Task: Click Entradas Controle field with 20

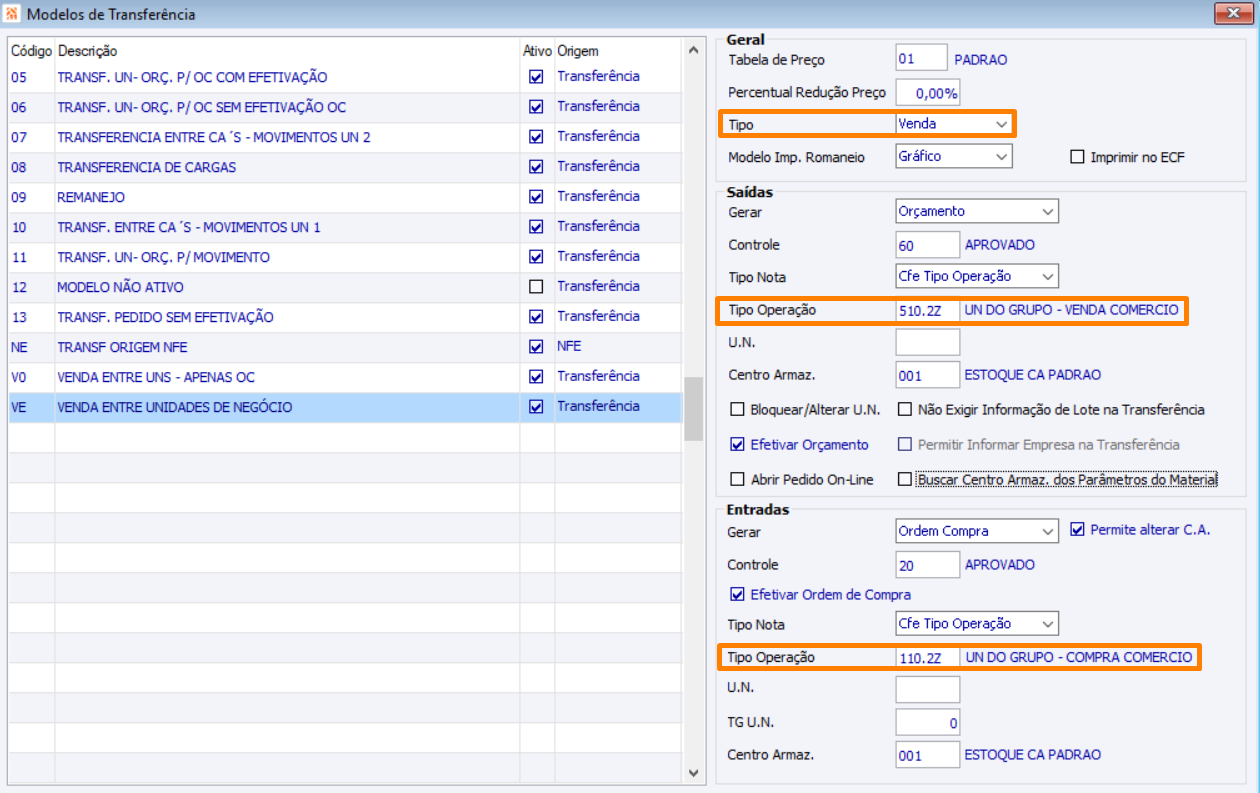Action: (x=928, y=565)
